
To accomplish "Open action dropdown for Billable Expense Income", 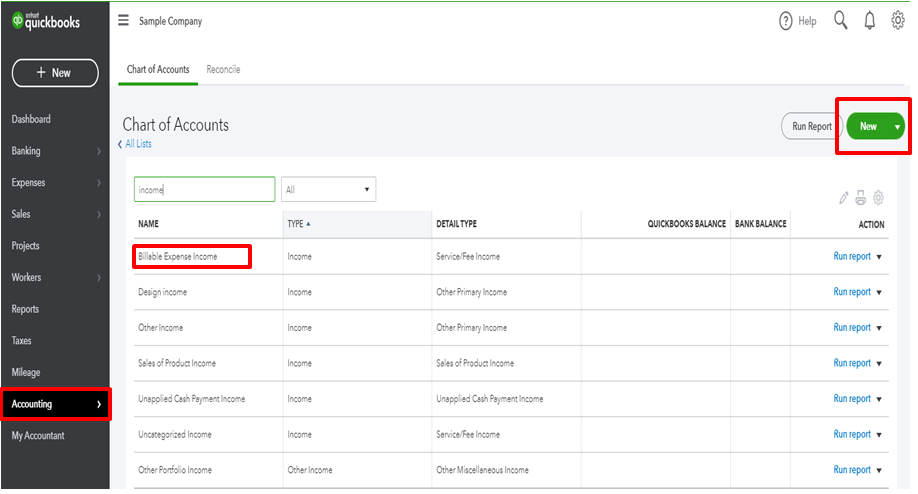I will coord(880,257).
